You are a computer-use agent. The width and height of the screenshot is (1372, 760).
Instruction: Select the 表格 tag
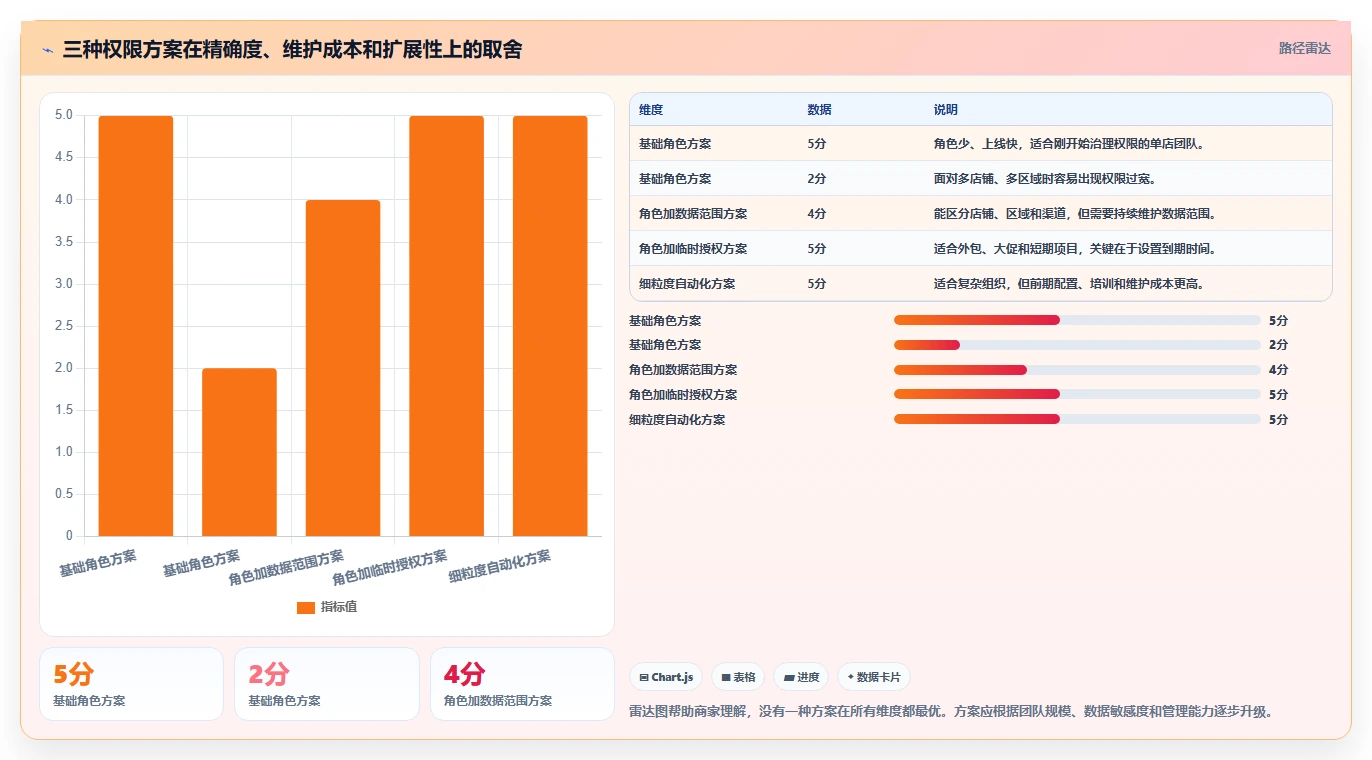pyautogui.click(x=738, y=677)
